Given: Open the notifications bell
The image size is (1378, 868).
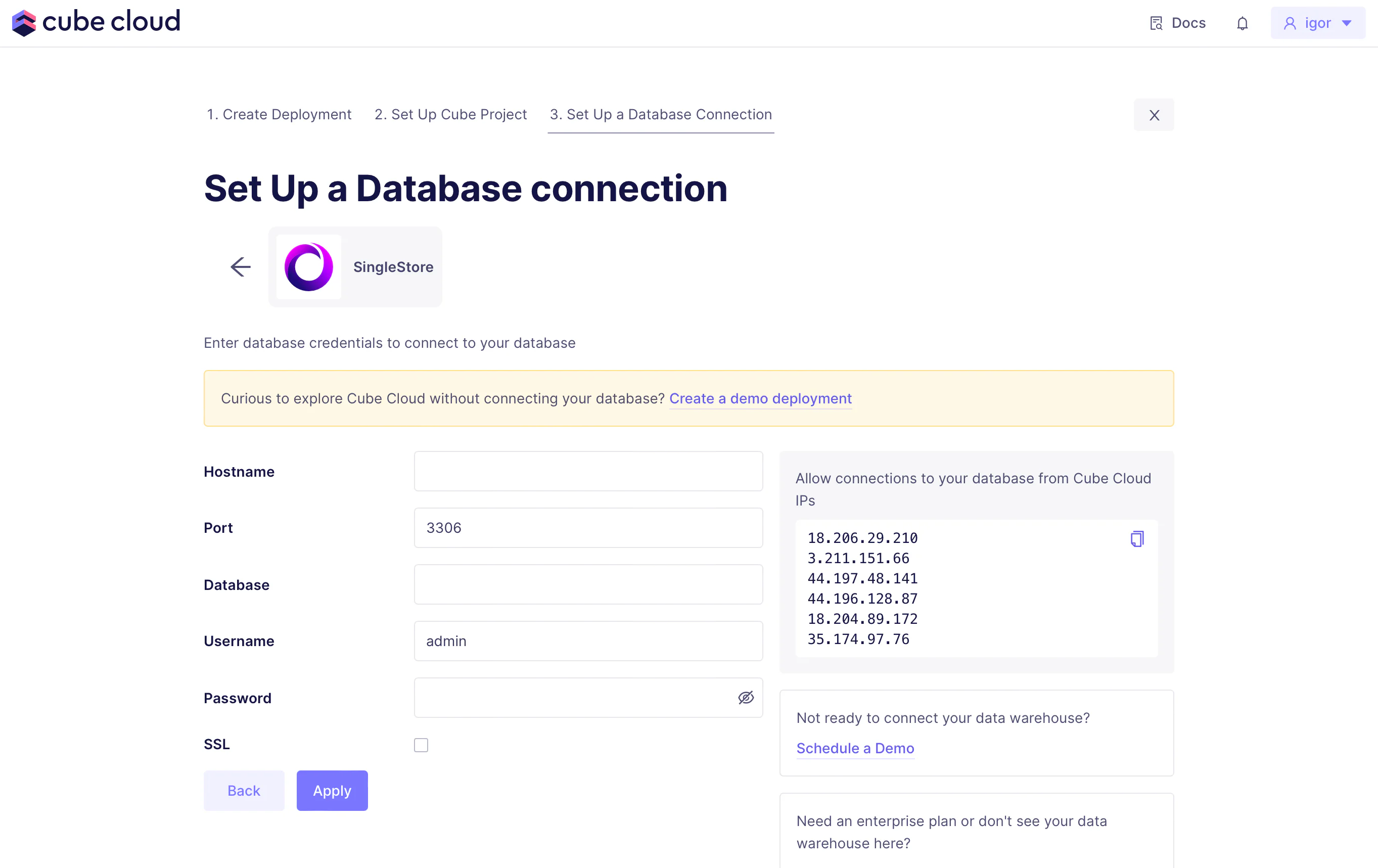Looking at the screenshot, I should (1242, 23).
